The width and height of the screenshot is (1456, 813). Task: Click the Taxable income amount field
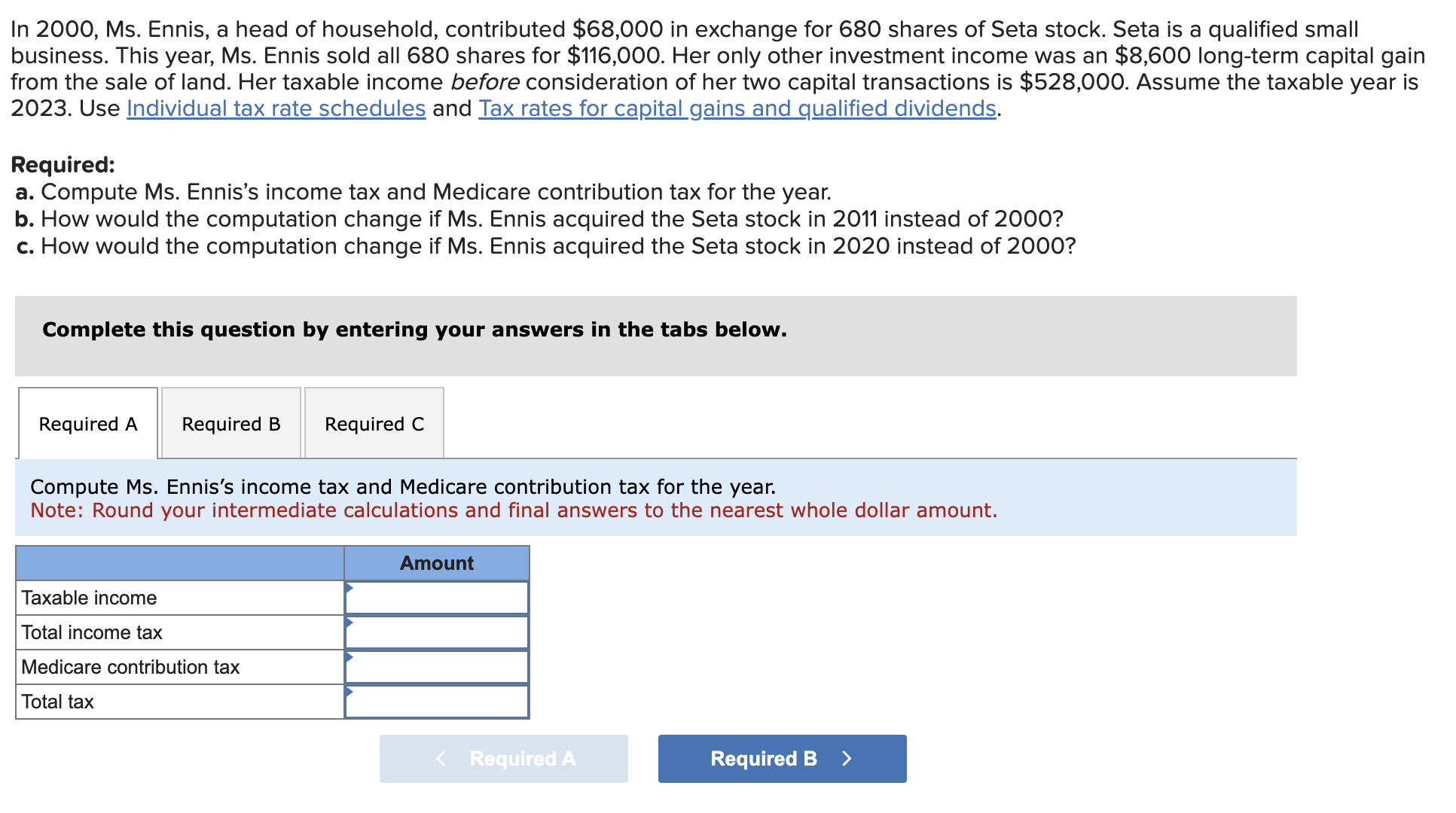(x=437, y=597)
